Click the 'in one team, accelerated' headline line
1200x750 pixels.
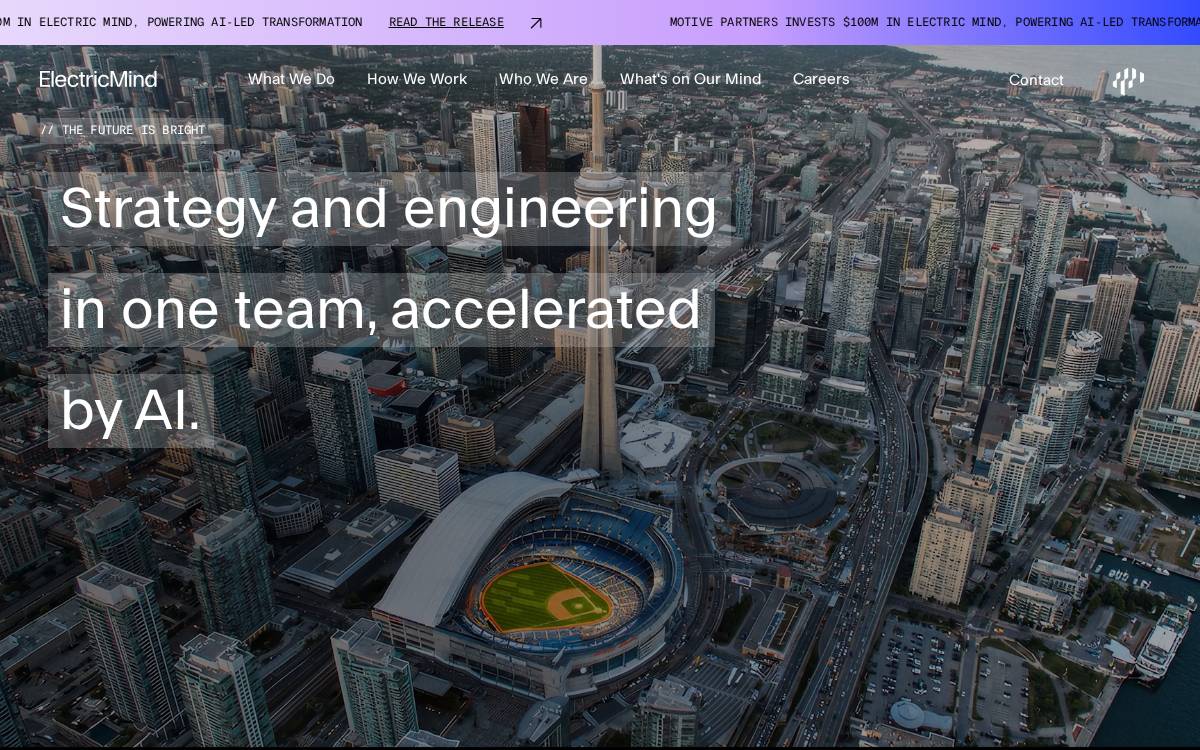click(x=381, y=309)
